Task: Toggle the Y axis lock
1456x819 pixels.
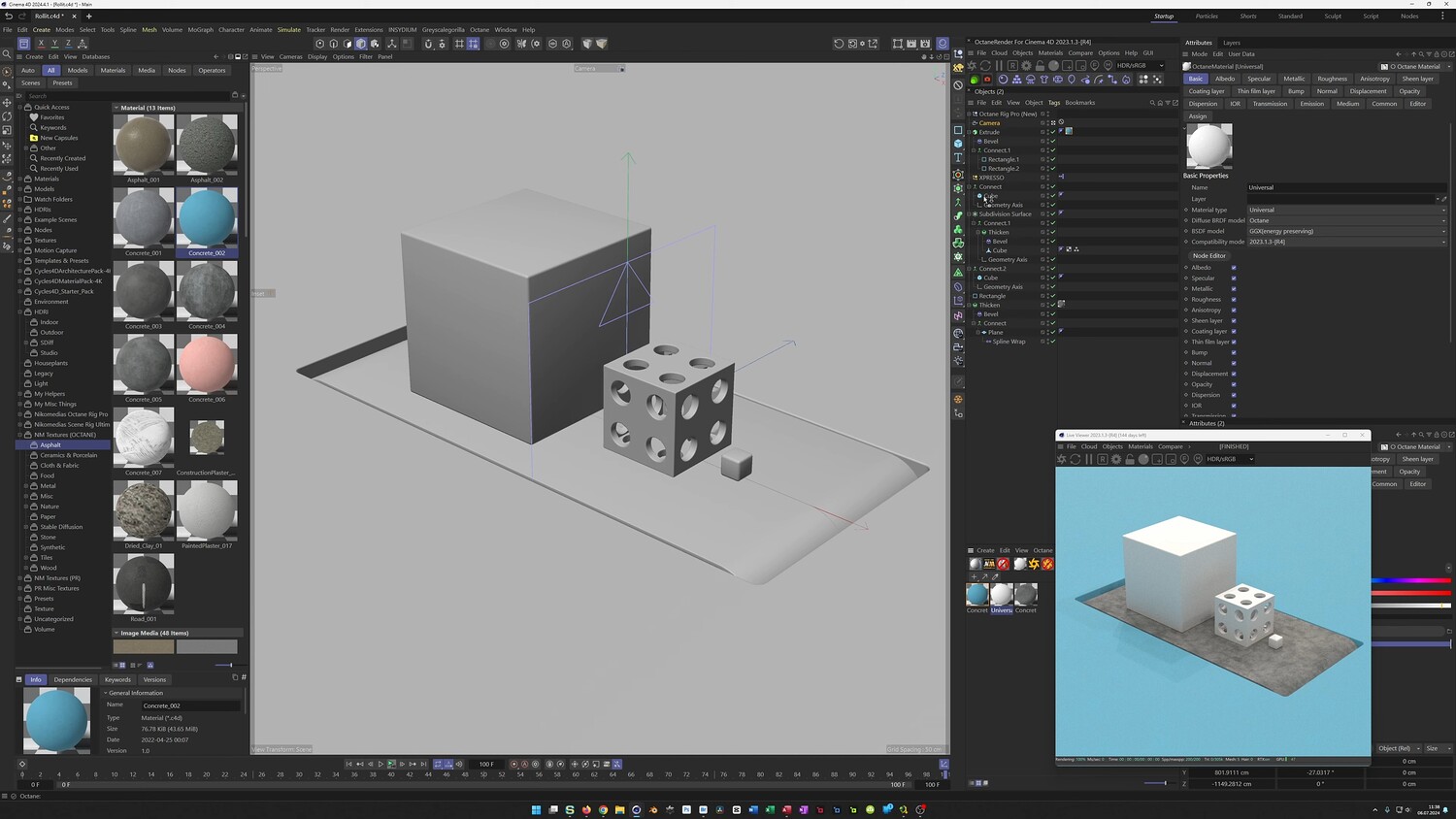Action: [x=54, y=44]
